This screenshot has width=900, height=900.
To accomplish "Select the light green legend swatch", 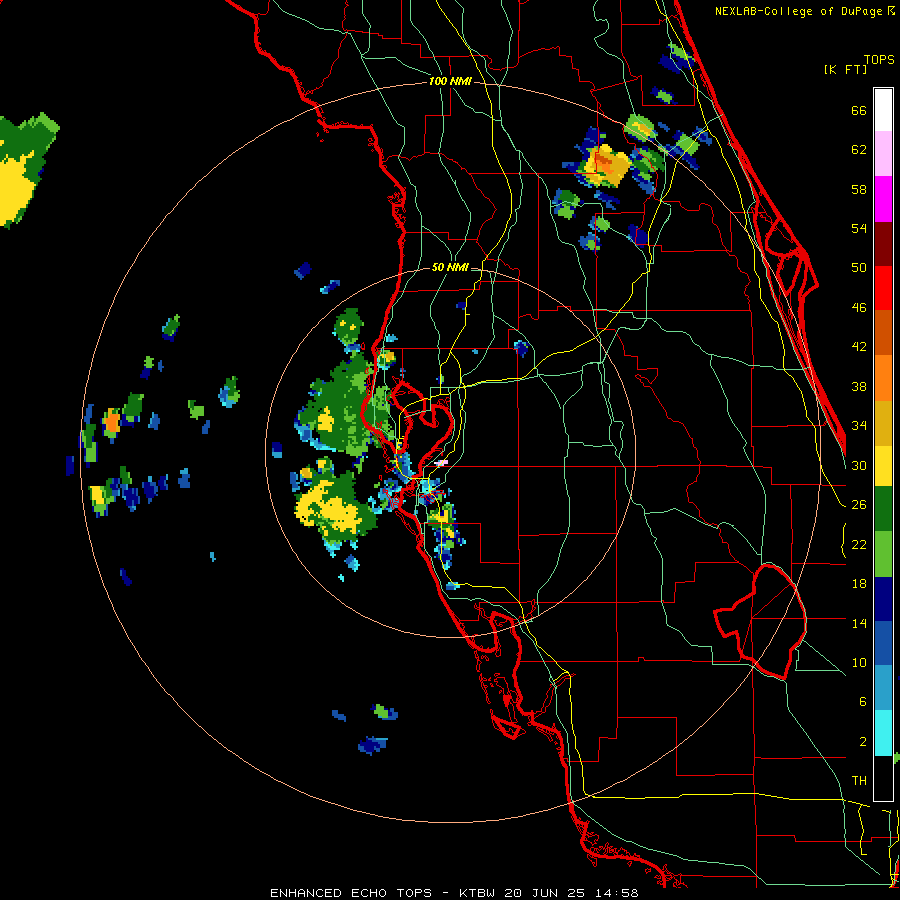I will click(x=883, y=554).
